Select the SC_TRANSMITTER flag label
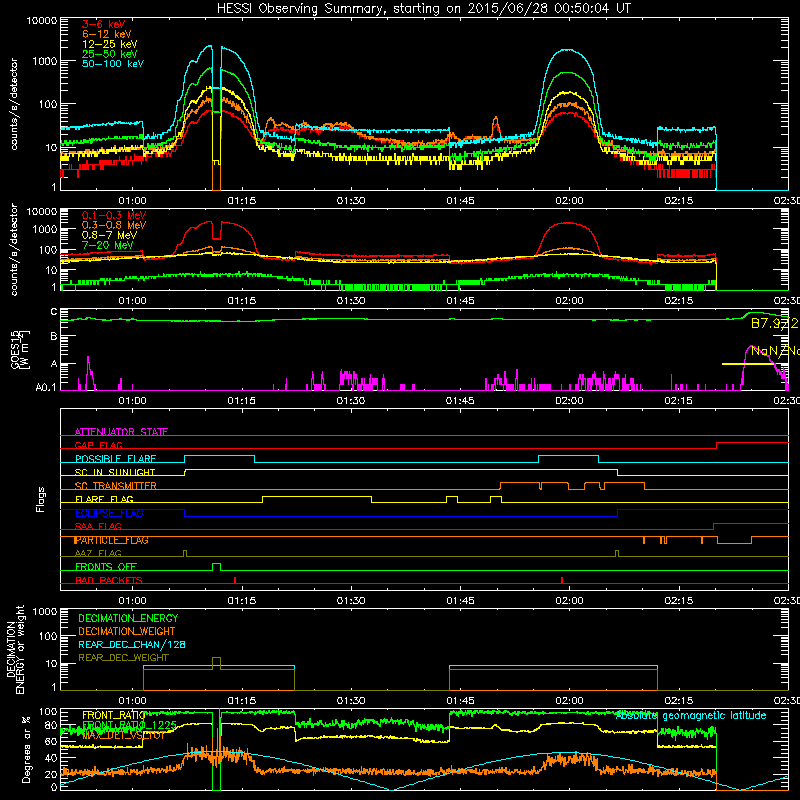Viewport: 800px width, 800px height. pyautogui.click(x=115, y=486)
